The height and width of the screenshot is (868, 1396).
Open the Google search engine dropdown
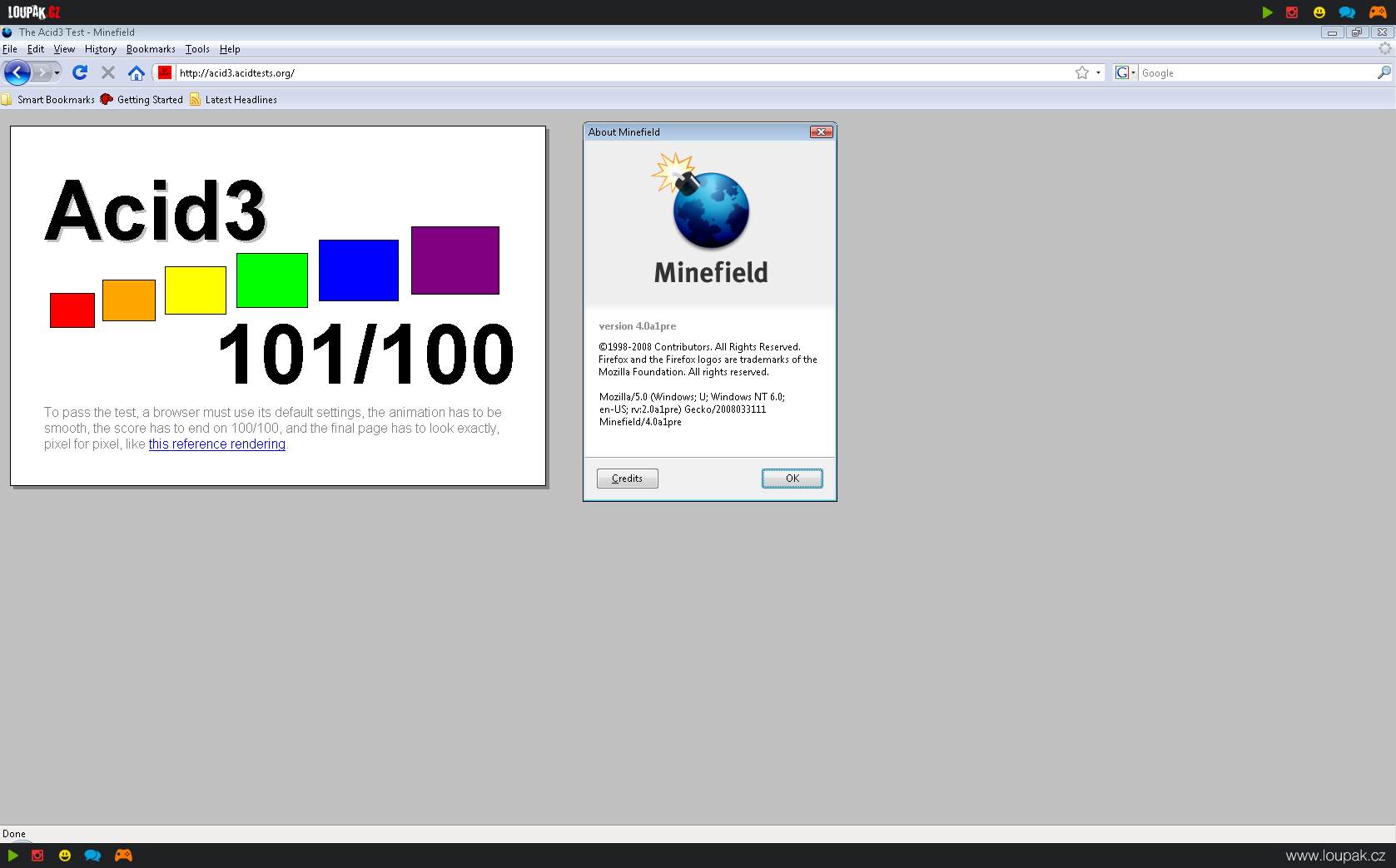coord(1125,73)
